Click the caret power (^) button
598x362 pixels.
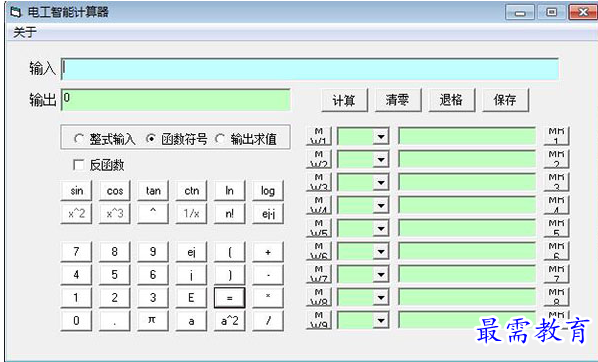(153, 214)
